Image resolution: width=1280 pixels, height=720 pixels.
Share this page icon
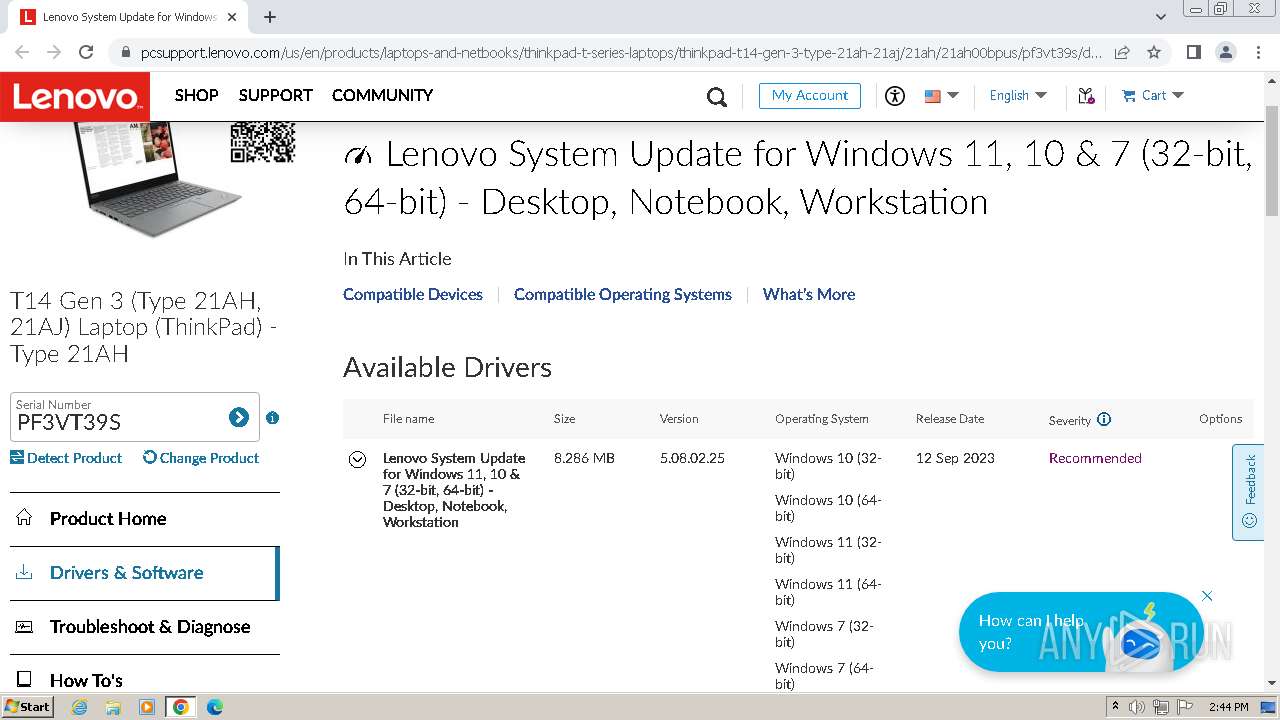1122,52
